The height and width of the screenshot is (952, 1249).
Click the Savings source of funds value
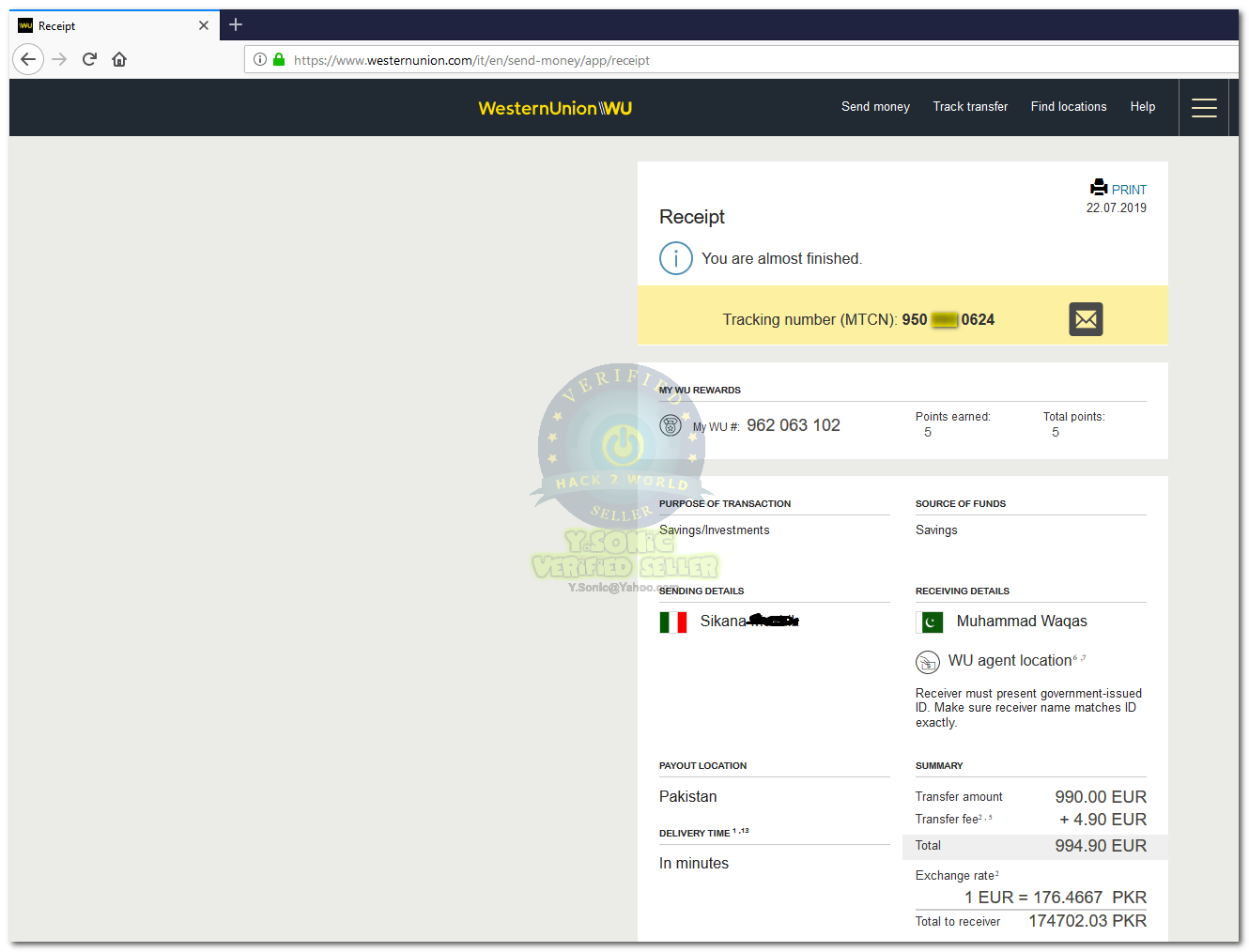[x=936, y=530]
